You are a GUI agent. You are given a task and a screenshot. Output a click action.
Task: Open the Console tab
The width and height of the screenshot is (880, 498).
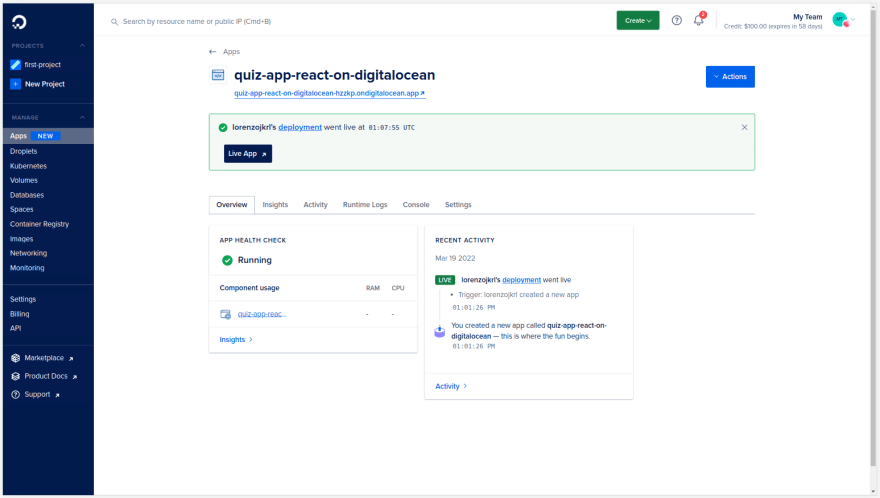pyautogui.click(x=416, y=205)
